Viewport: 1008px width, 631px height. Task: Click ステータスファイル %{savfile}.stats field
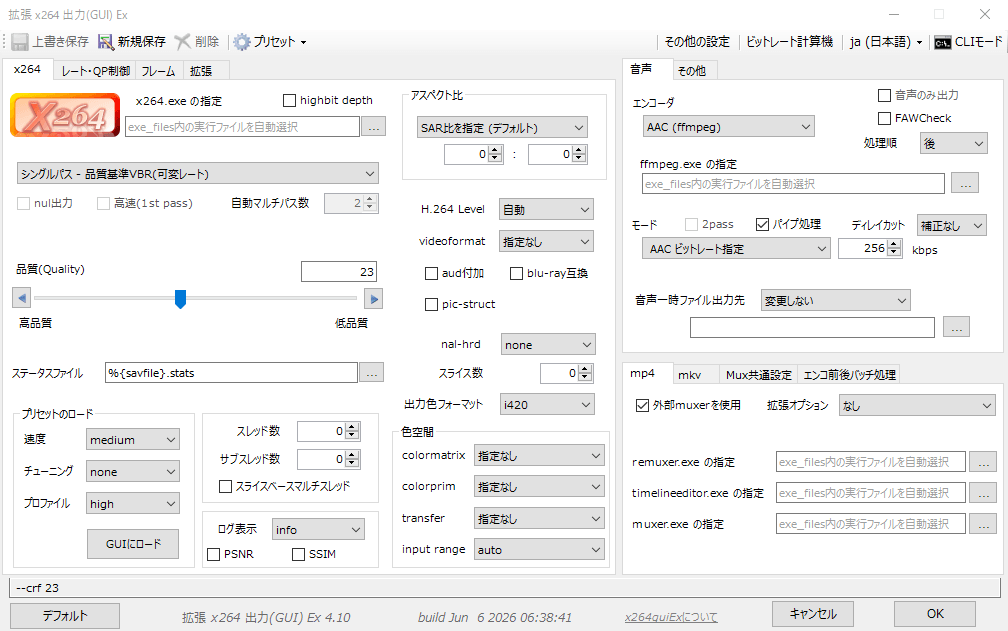click(231, 373)
